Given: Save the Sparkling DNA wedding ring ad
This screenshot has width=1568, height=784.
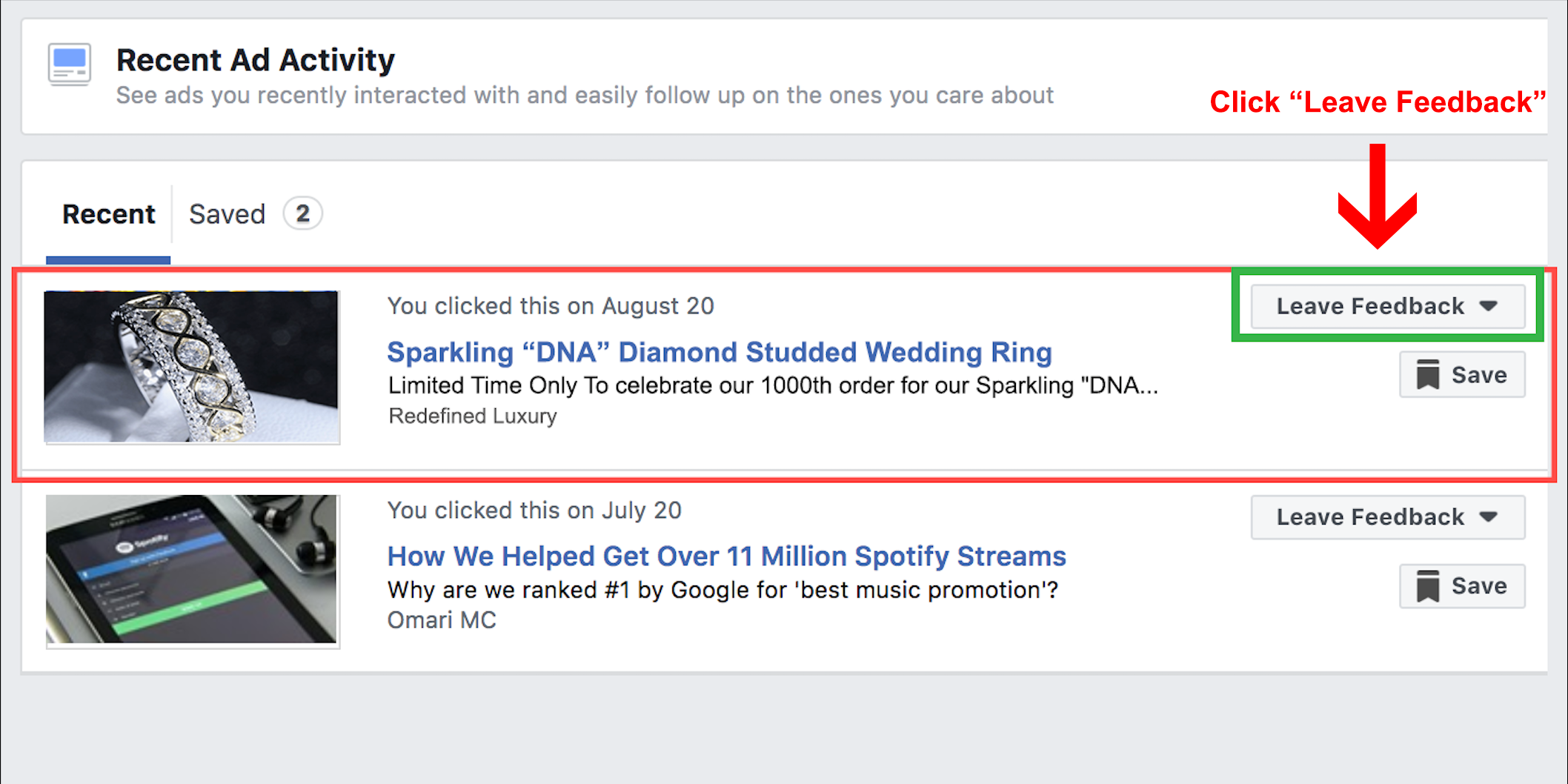Looking at the screenshot, I should pyautogui.click(x=1462, y=375).
